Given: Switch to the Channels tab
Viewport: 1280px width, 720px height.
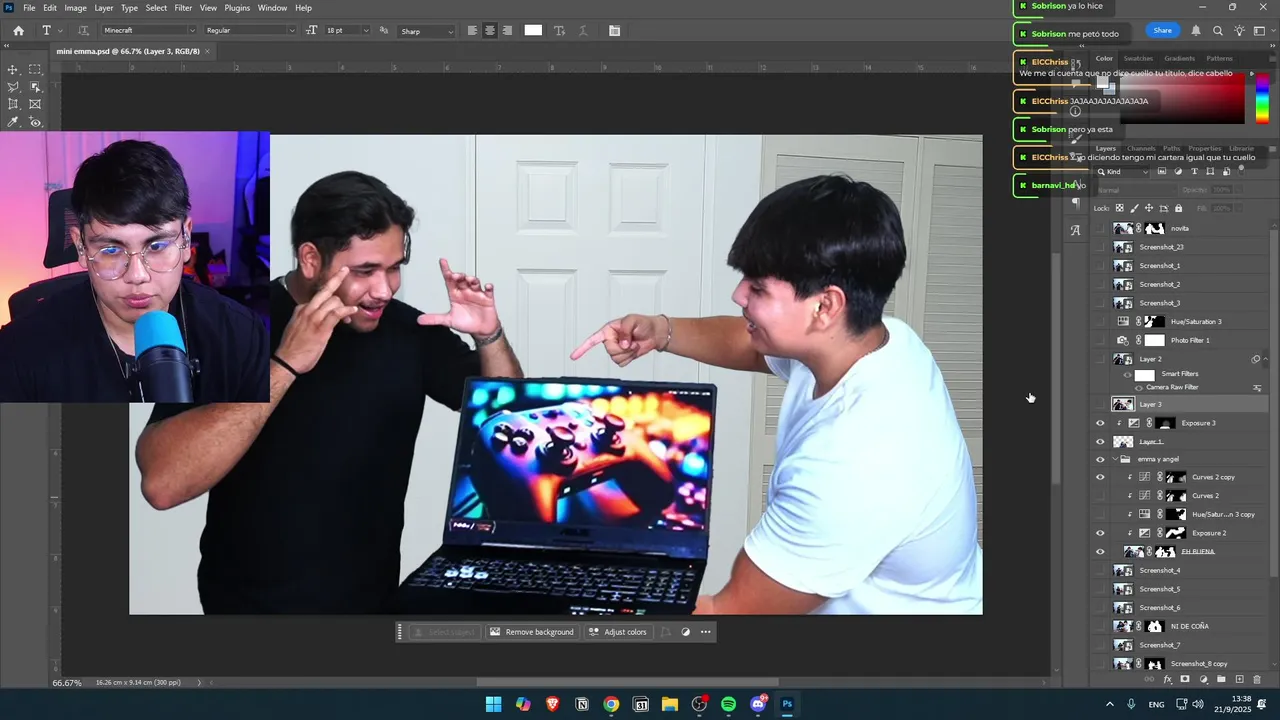Looking at the screenshot, I should 1141,148.
